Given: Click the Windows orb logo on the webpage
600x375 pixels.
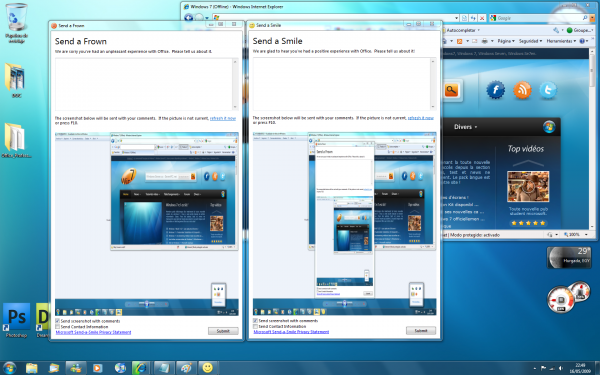Looking at the screenshot, I should tap(549, 127).
